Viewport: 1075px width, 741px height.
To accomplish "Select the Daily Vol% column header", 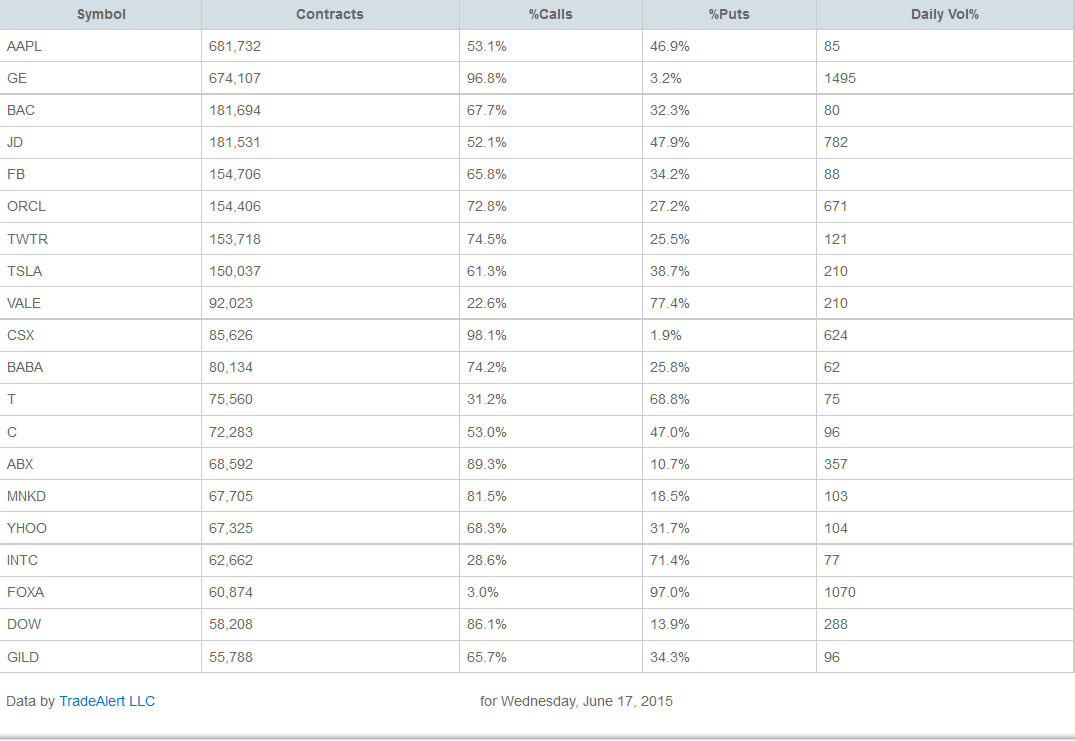I will click(x=944, y=14).
